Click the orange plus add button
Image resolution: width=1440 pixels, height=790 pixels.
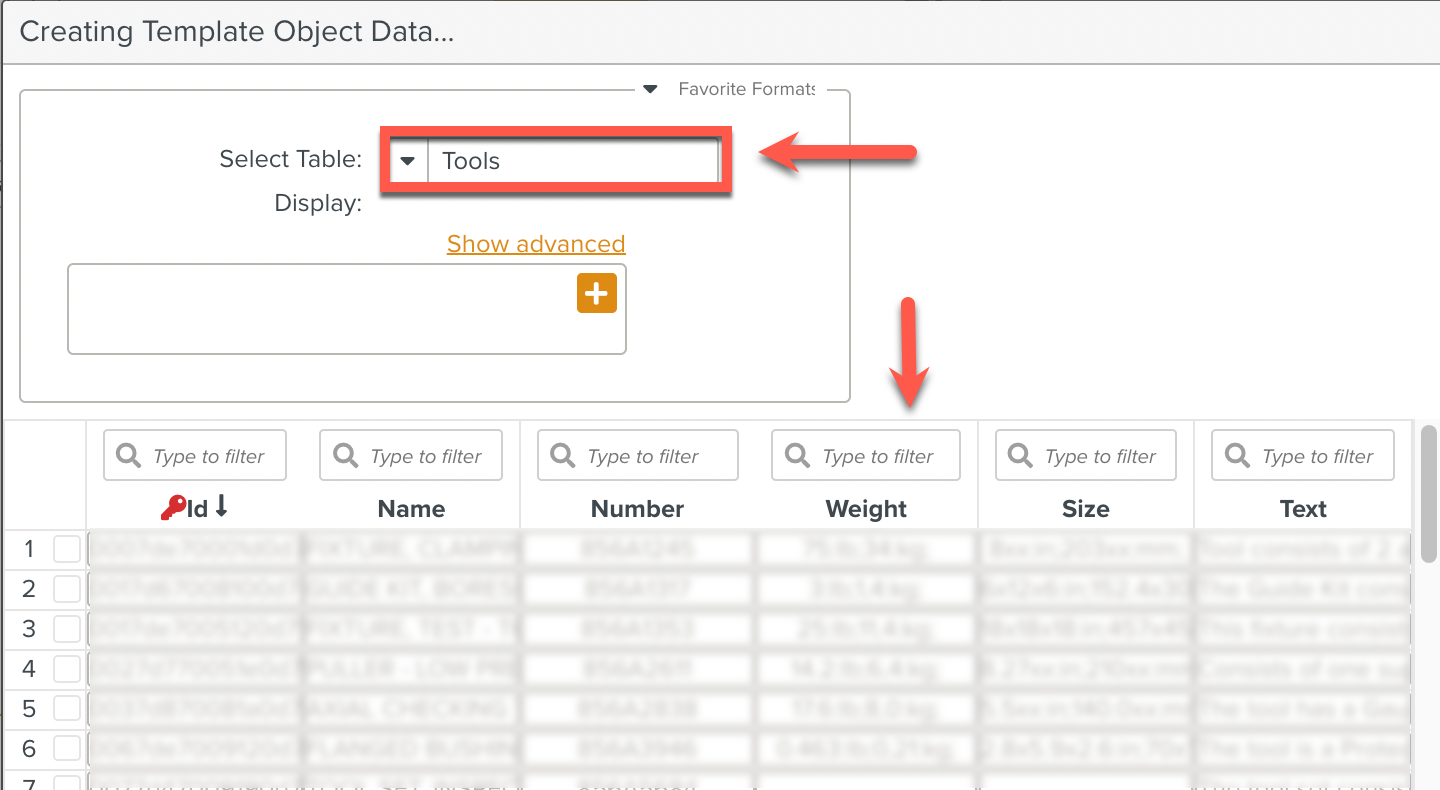[x=597, y=293]
